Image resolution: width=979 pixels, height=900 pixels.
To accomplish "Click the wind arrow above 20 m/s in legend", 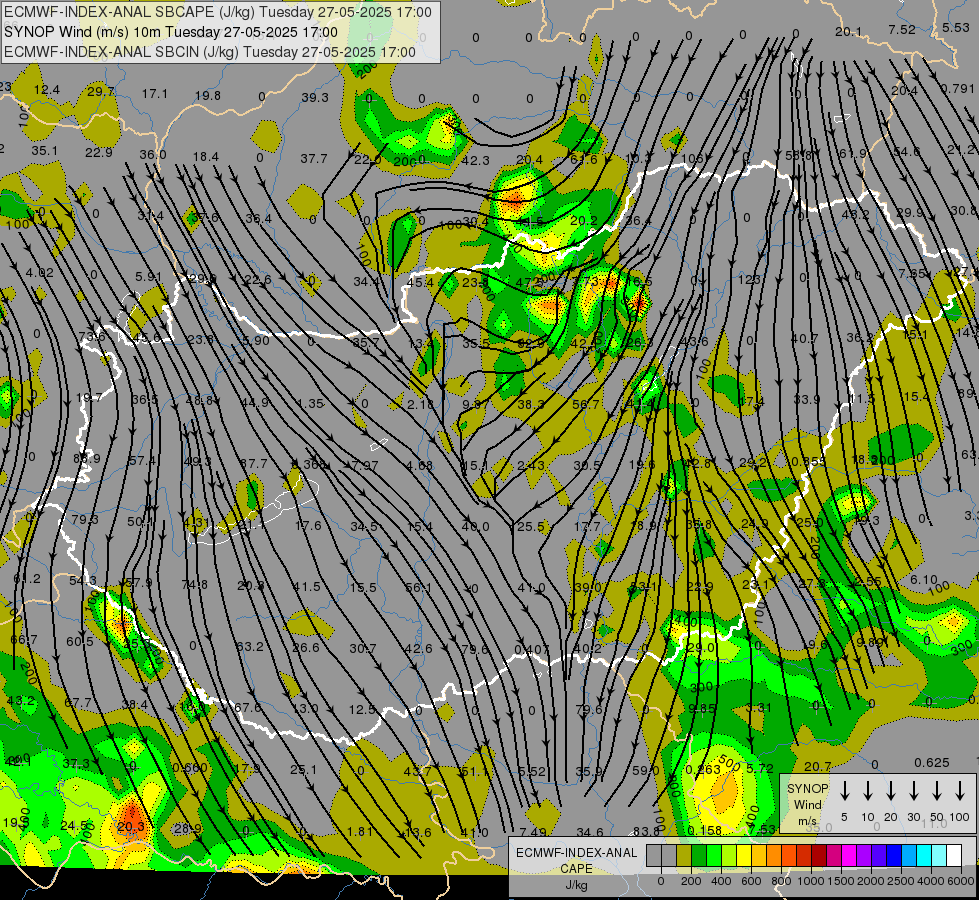I will [x=891, y=791].
